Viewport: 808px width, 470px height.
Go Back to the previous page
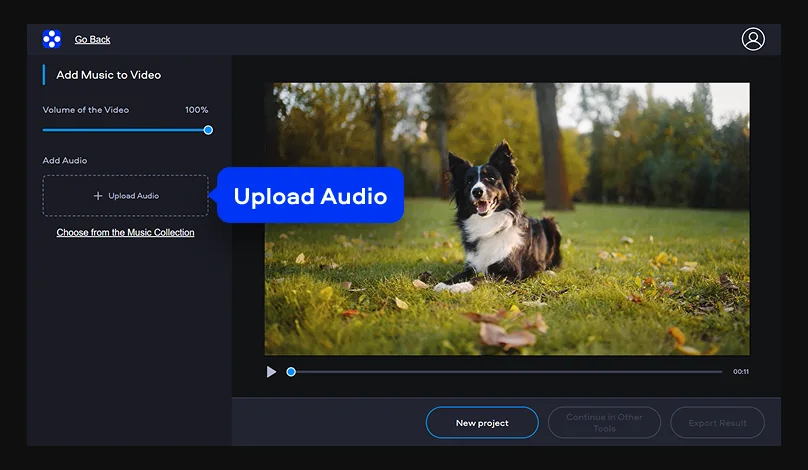coord(92,39)
